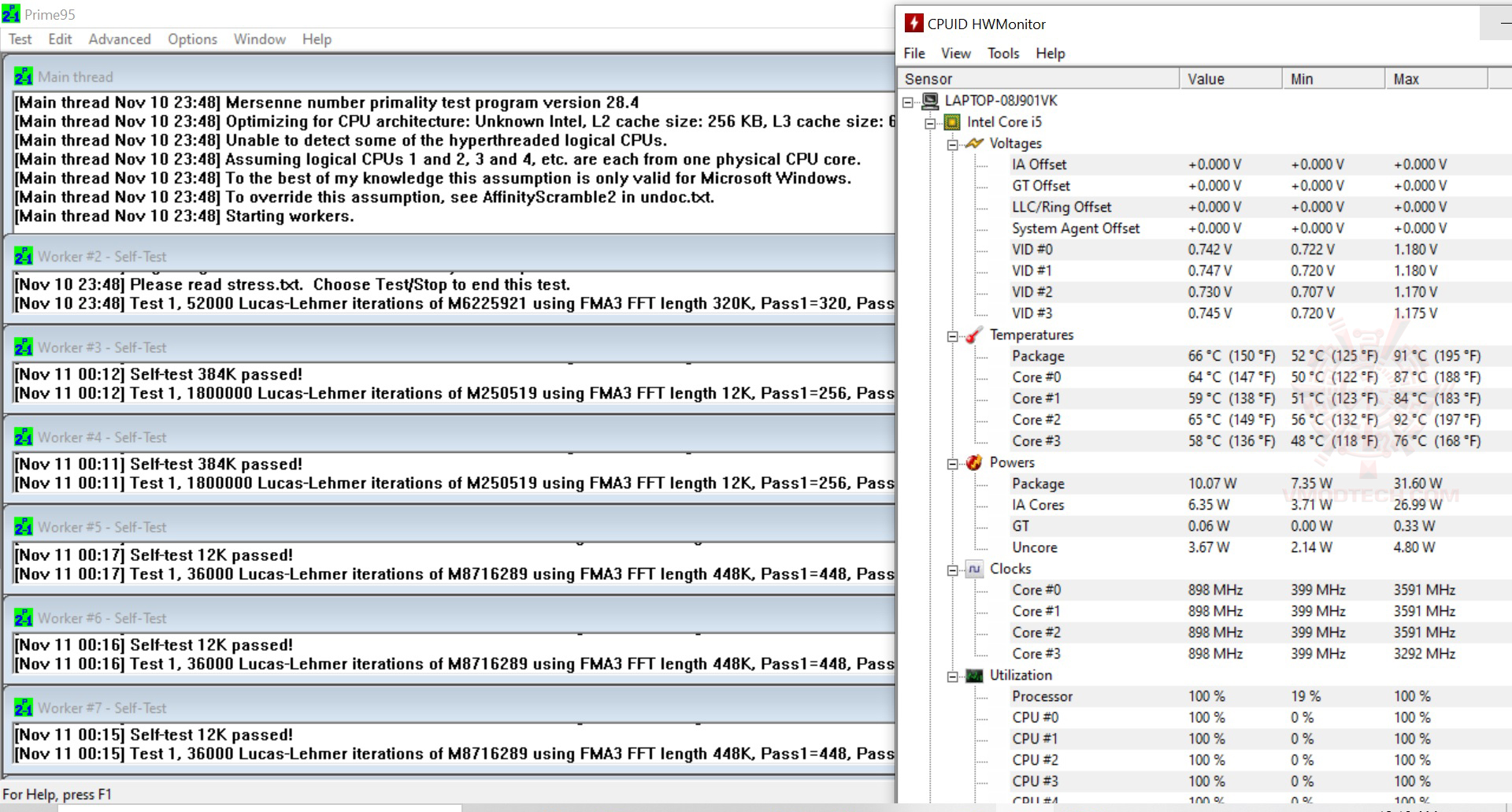1512x812 pixels.
Task: Click the Sensor column header
Action: (x=1039, y=79)
